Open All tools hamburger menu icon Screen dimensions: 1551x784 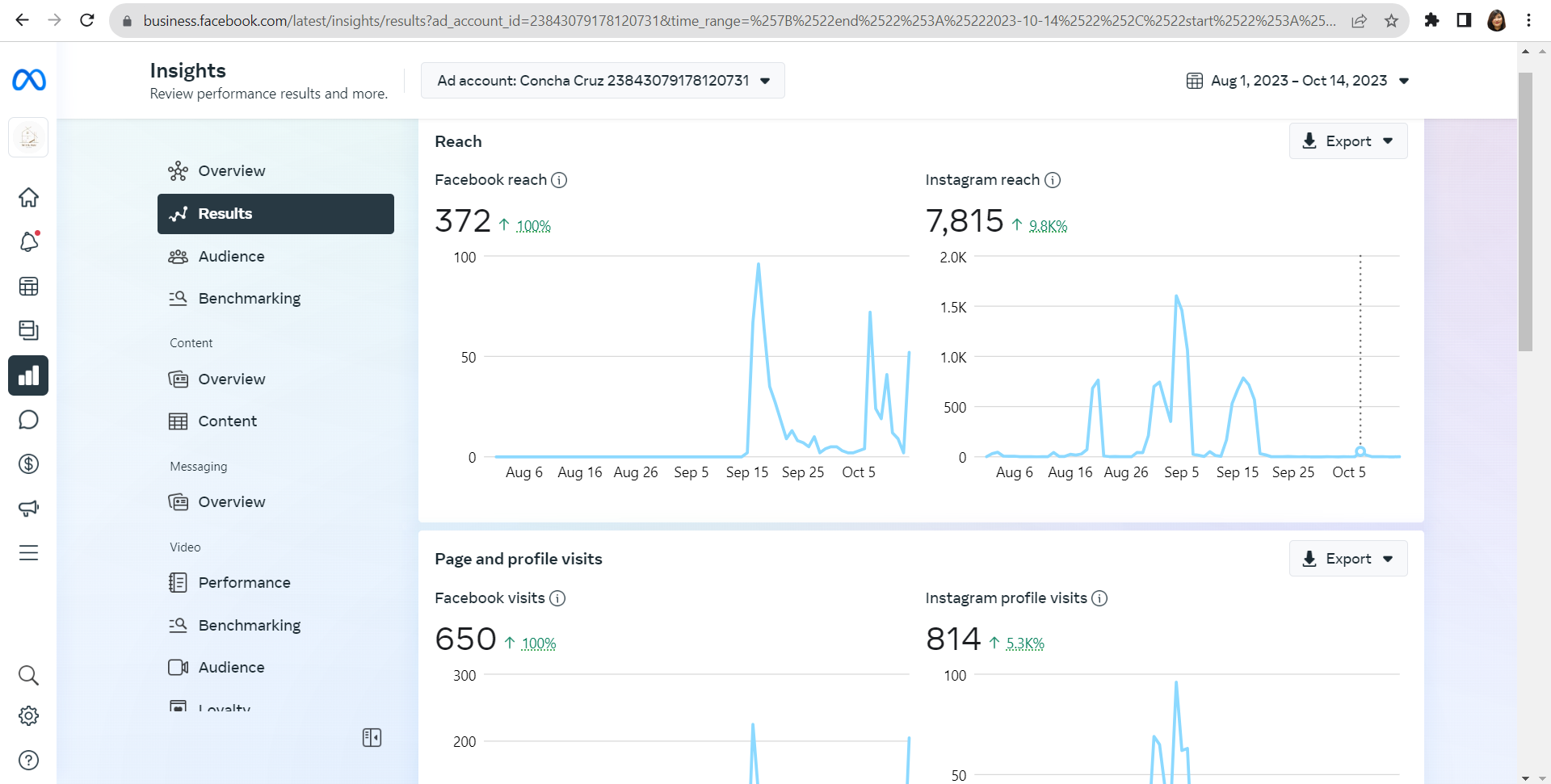[29, 553]
